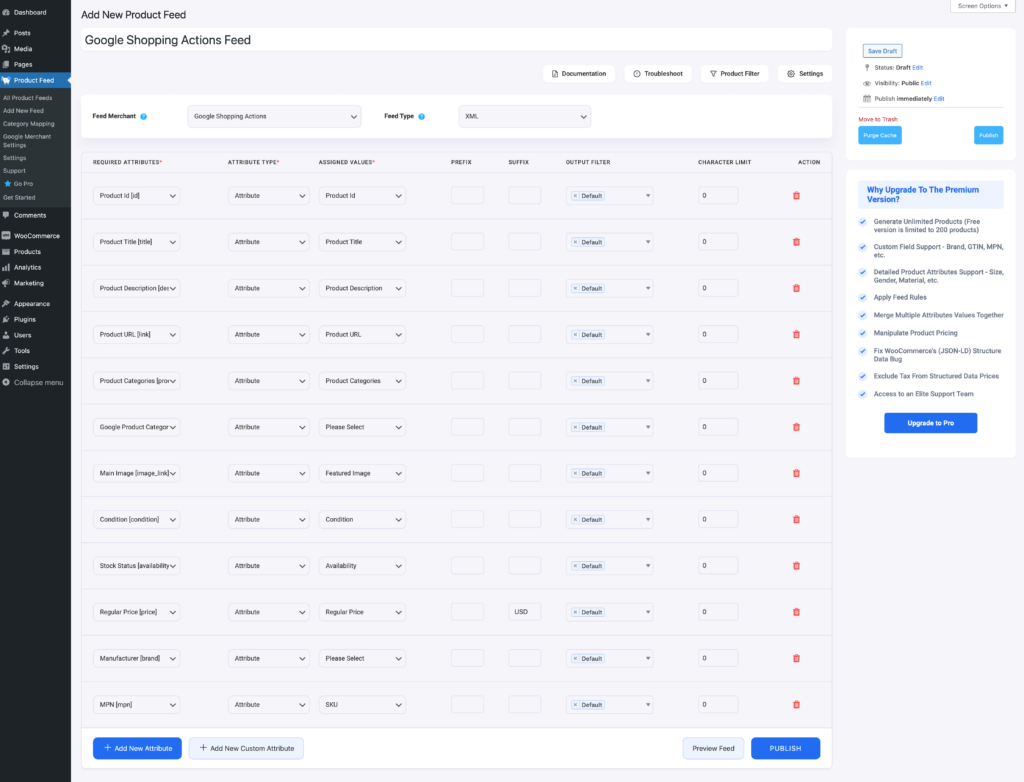Open the Appearance menu item
1024x782 pixels.
click(x=31, y=304)
